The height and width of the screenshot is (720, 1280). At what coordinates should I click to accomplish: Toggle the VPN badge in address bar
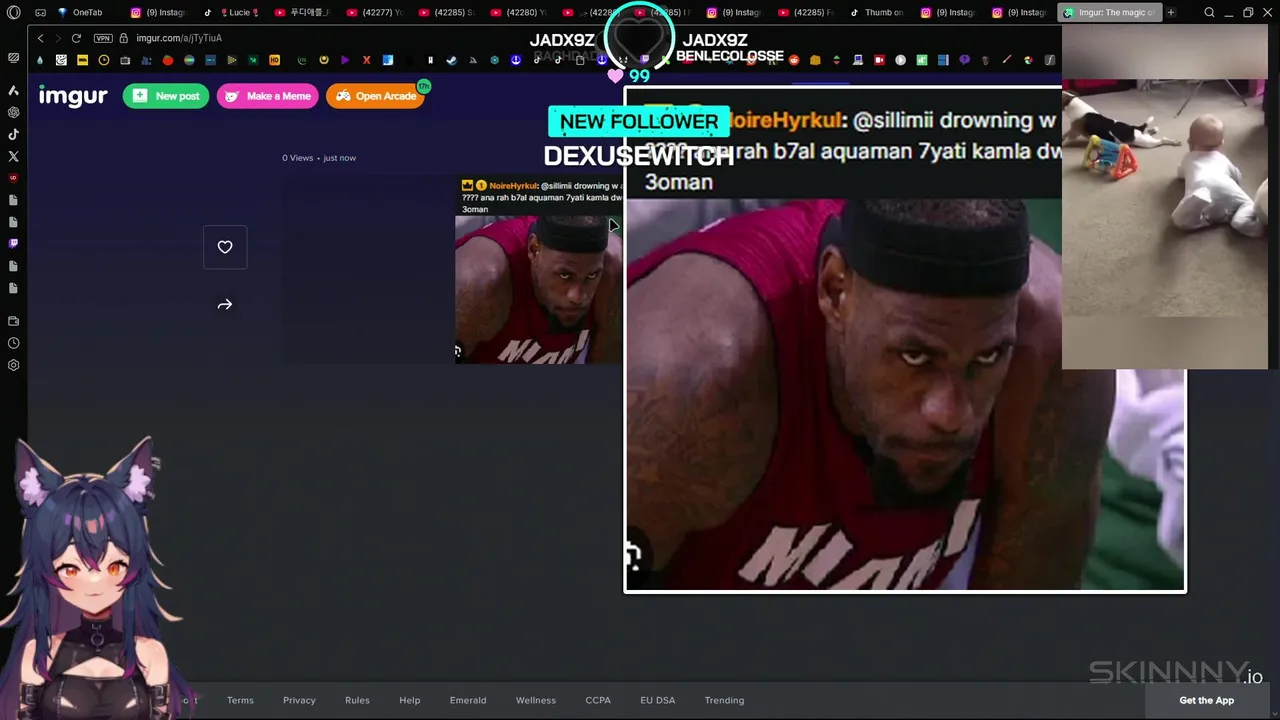coord(103,38)
